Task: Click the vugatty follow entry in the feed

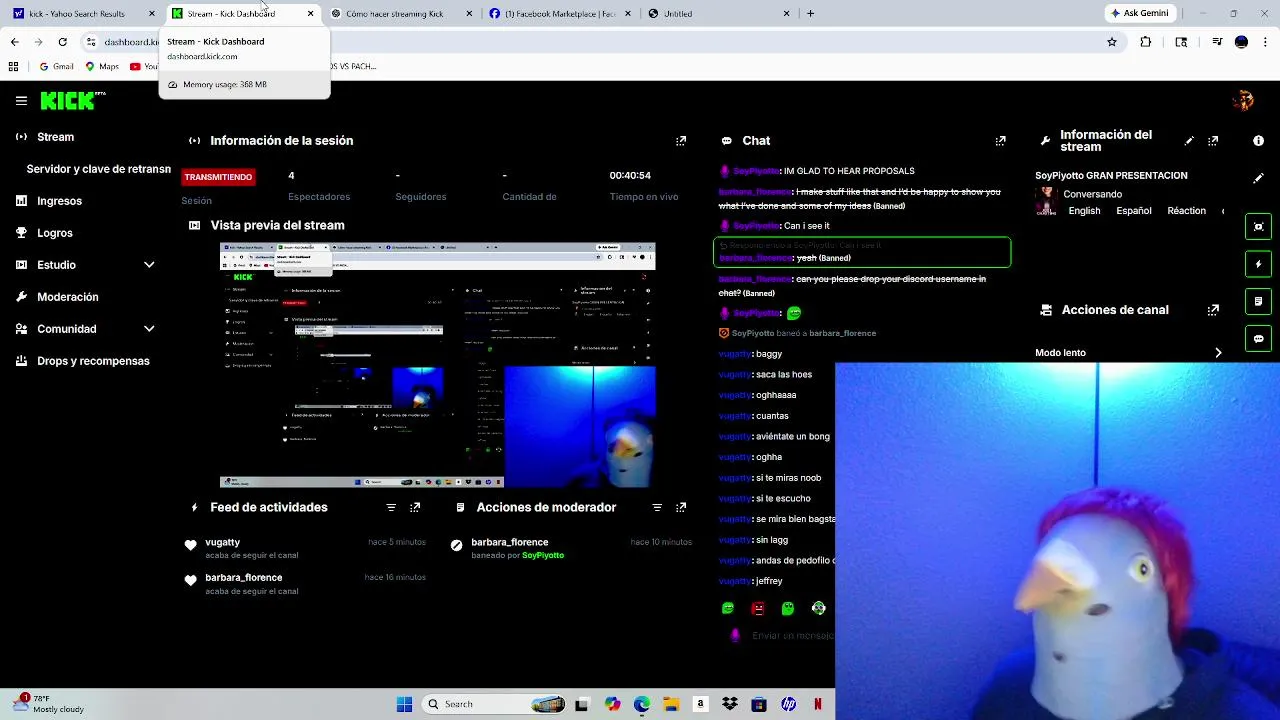Action: coord(305,549)
